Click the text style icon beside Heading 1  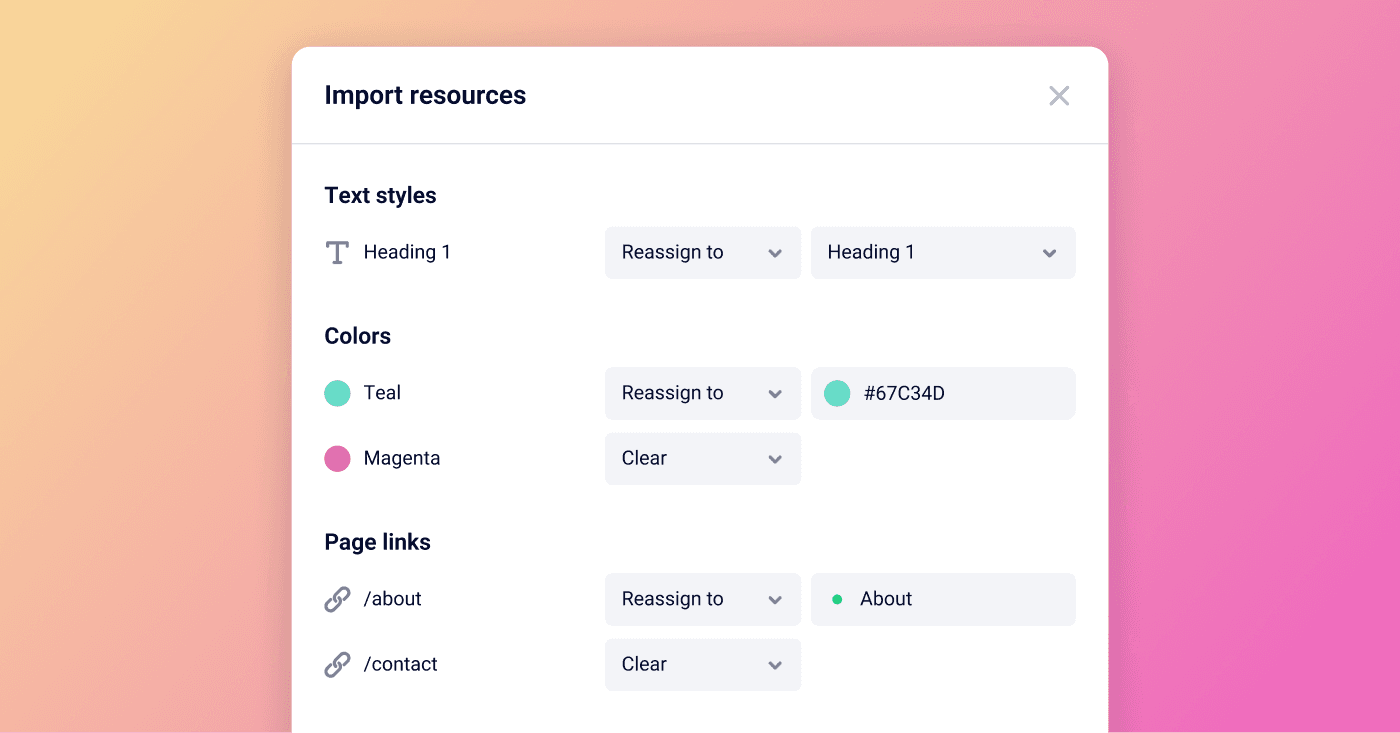point(337,252)
